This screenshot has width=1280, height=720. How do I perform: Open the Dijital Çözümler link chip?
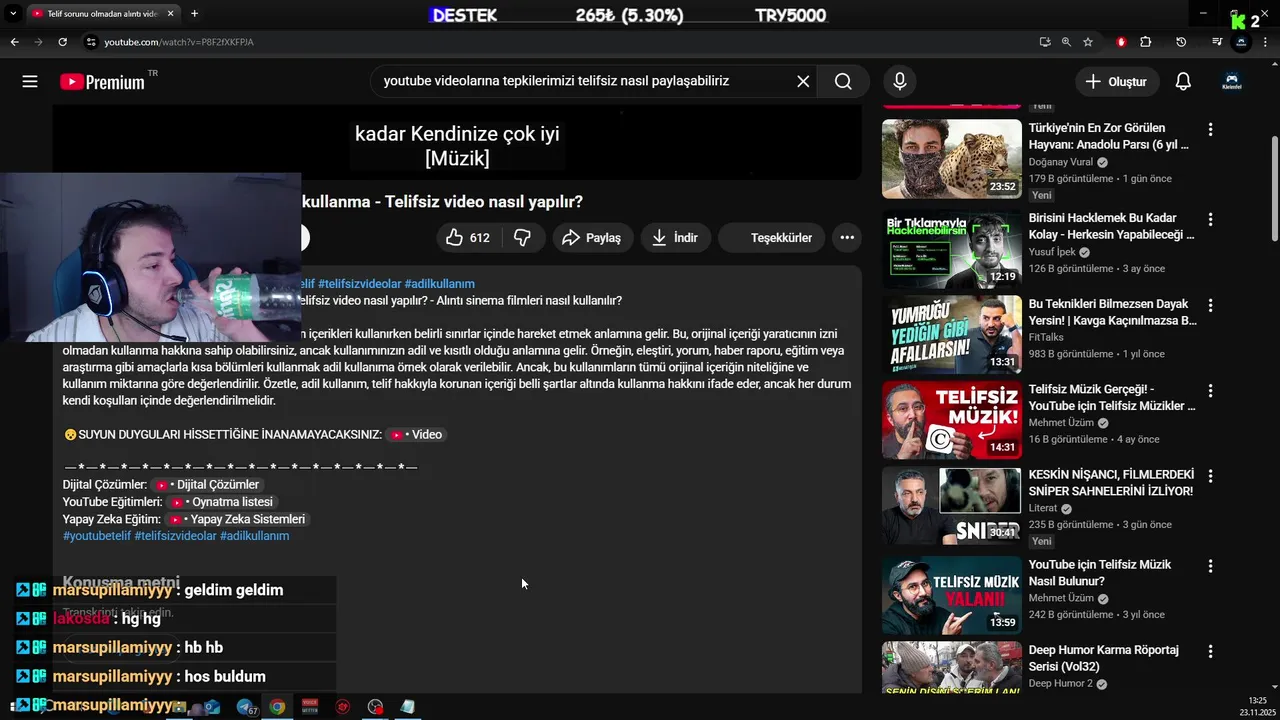(208, 485)
